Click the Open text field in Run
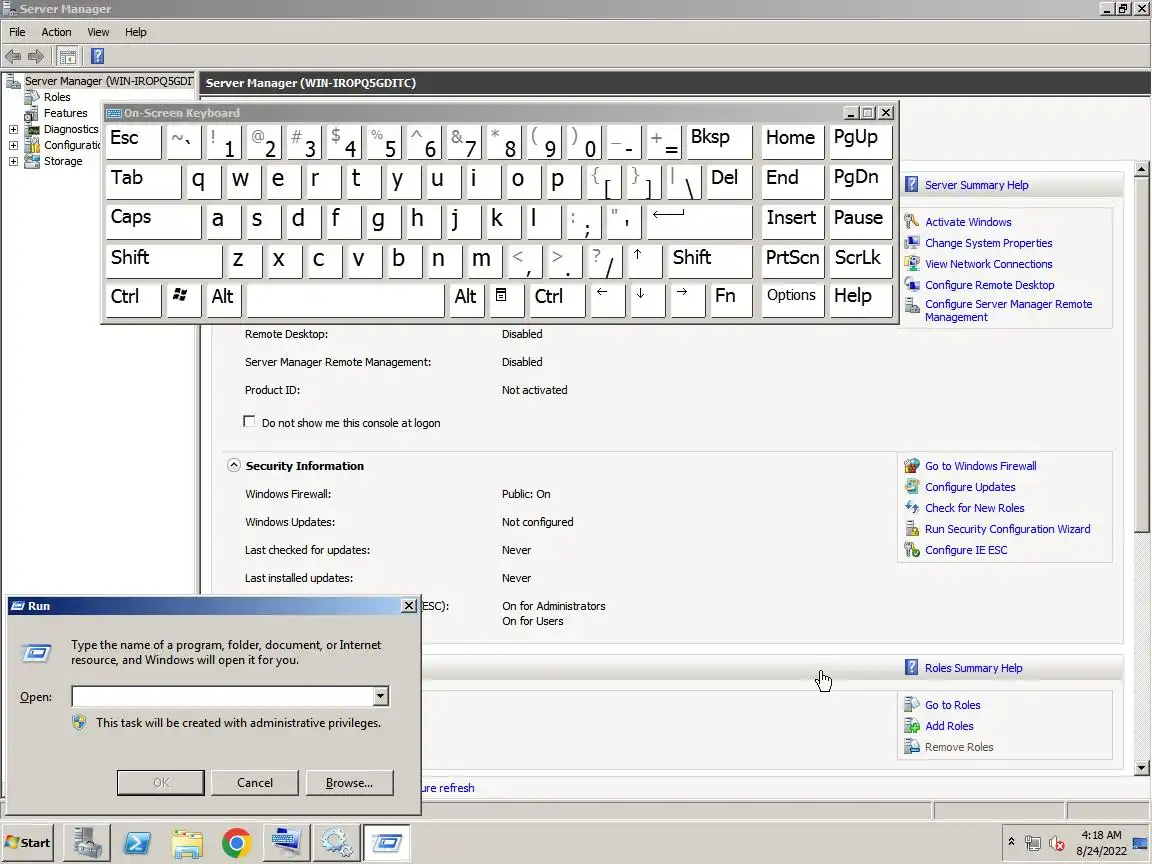 [222, 696]
